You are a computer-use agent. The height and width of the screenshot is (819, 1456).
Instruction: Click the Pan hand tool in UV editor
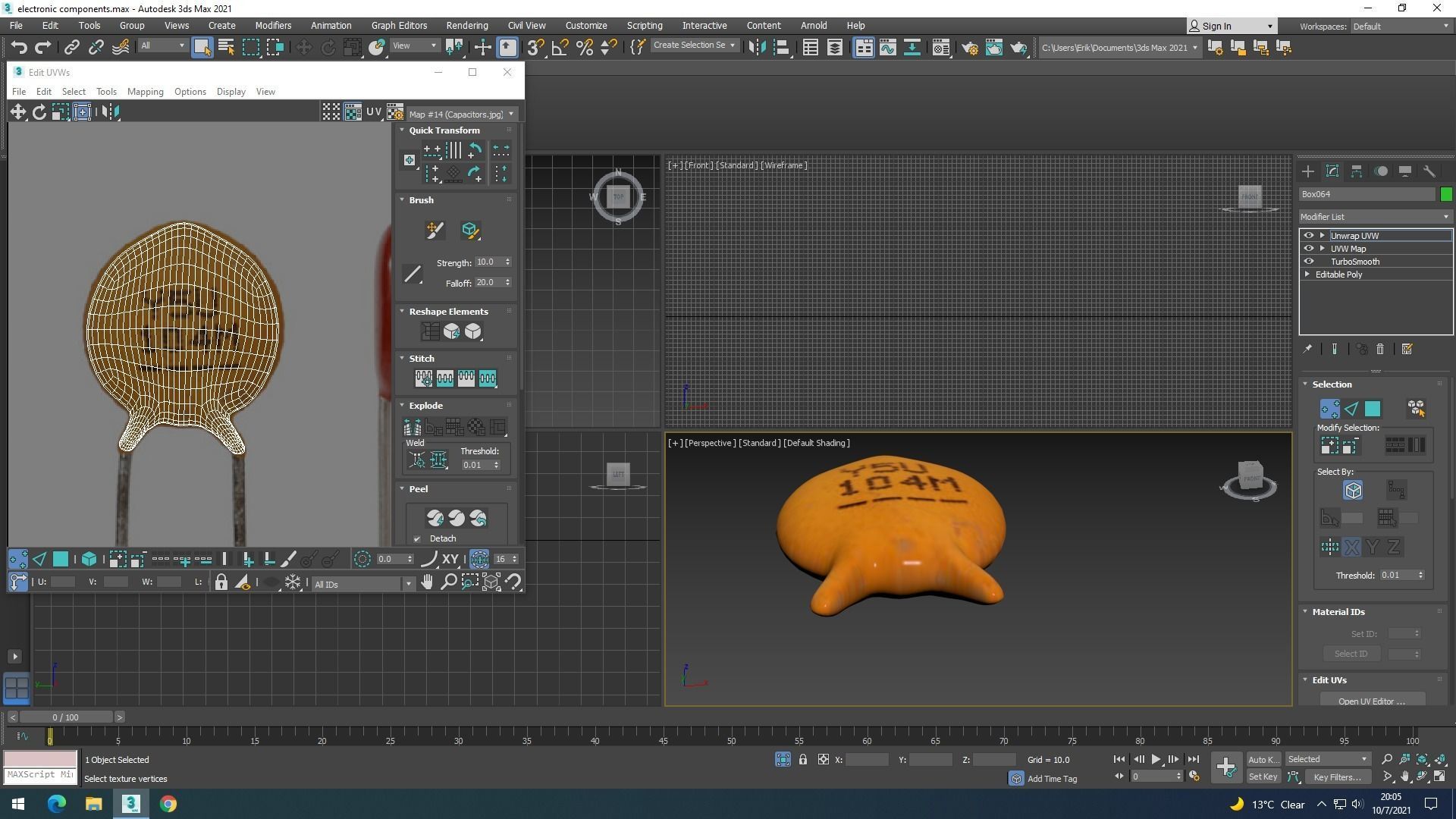427,582
